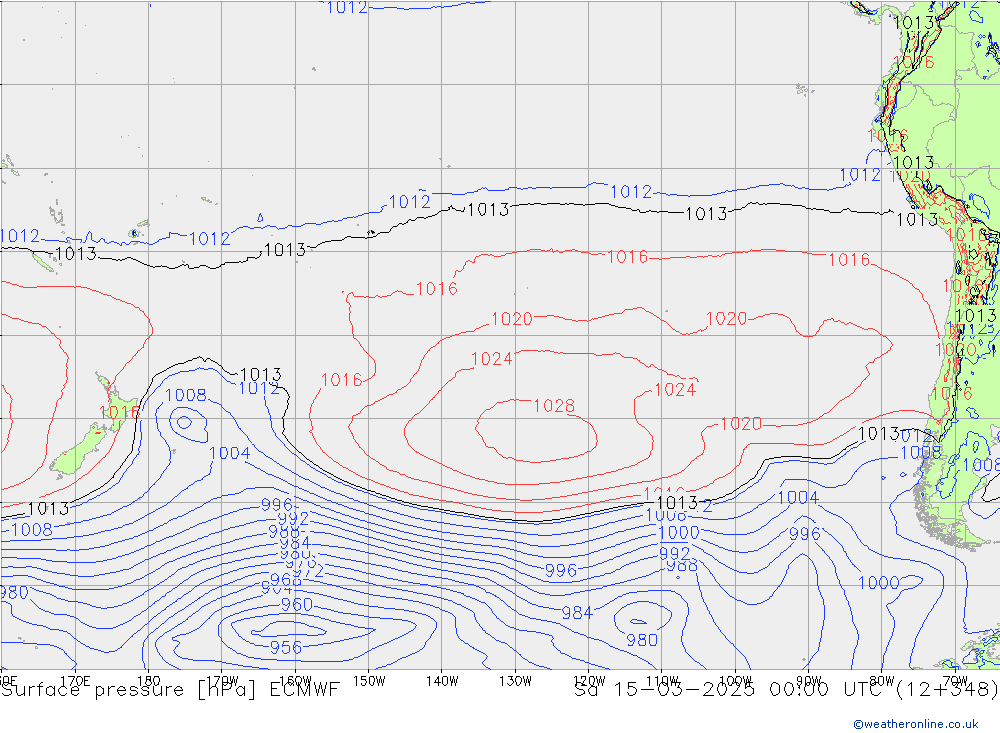The image size is (1000, 733).
Task: Click the 984 isobar label near 120W
Action: tap(577, 613)
